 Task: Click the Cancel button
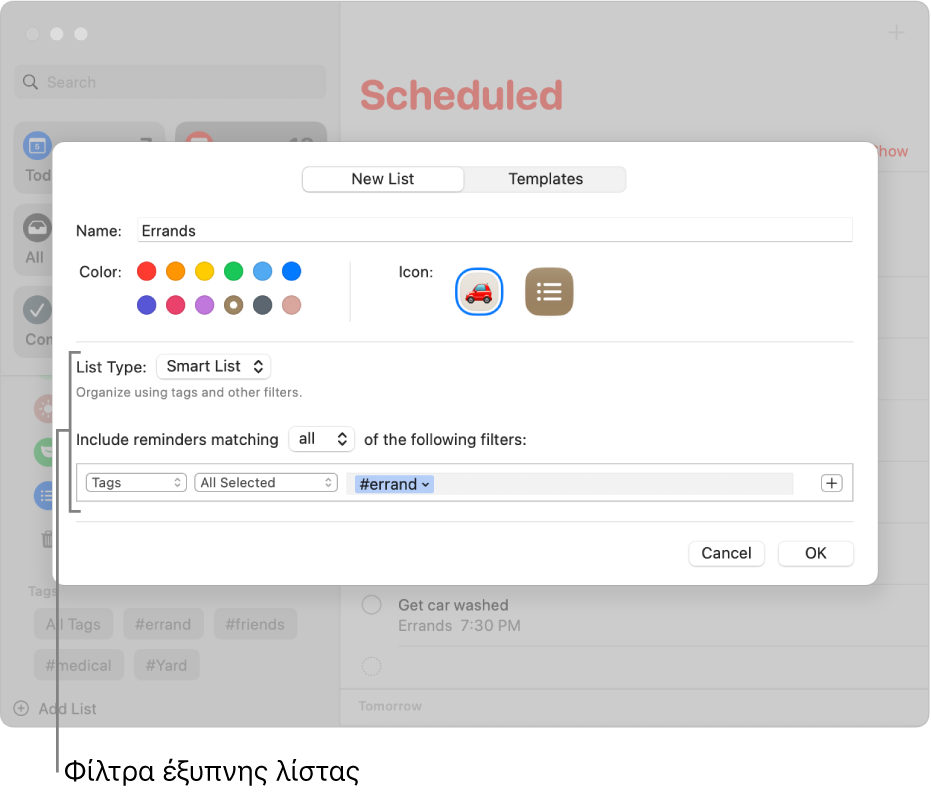(x=726, y=553)
